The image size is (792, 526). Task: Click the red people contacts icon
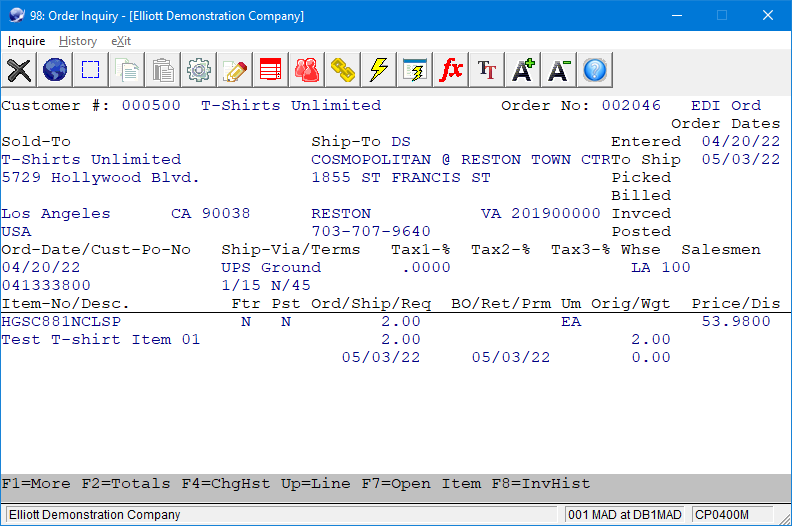point(307,70)
